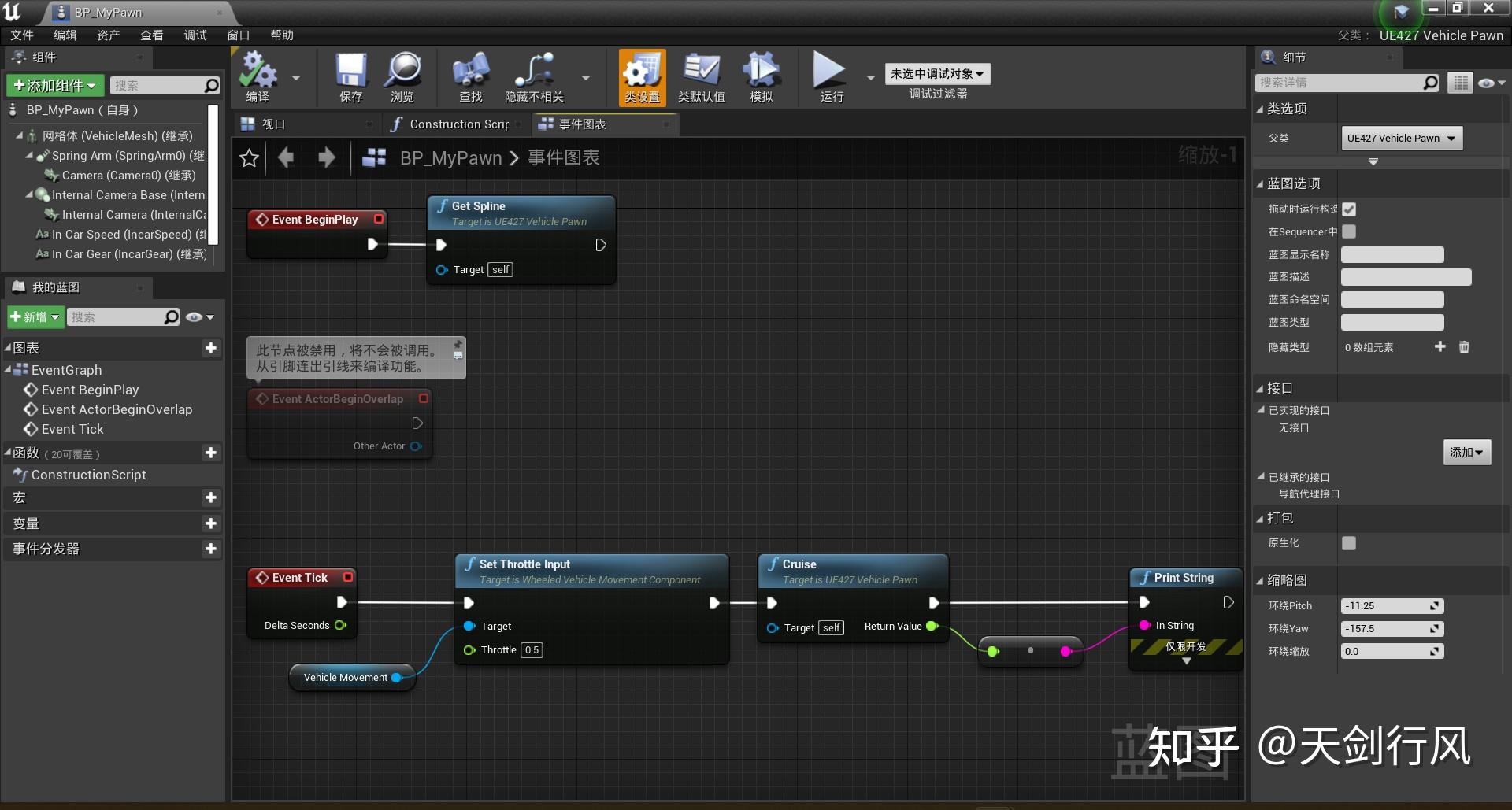Check the 原生化 packaging checkbox
Screen dimensions: 1512x810
[x=1350, y=543]
